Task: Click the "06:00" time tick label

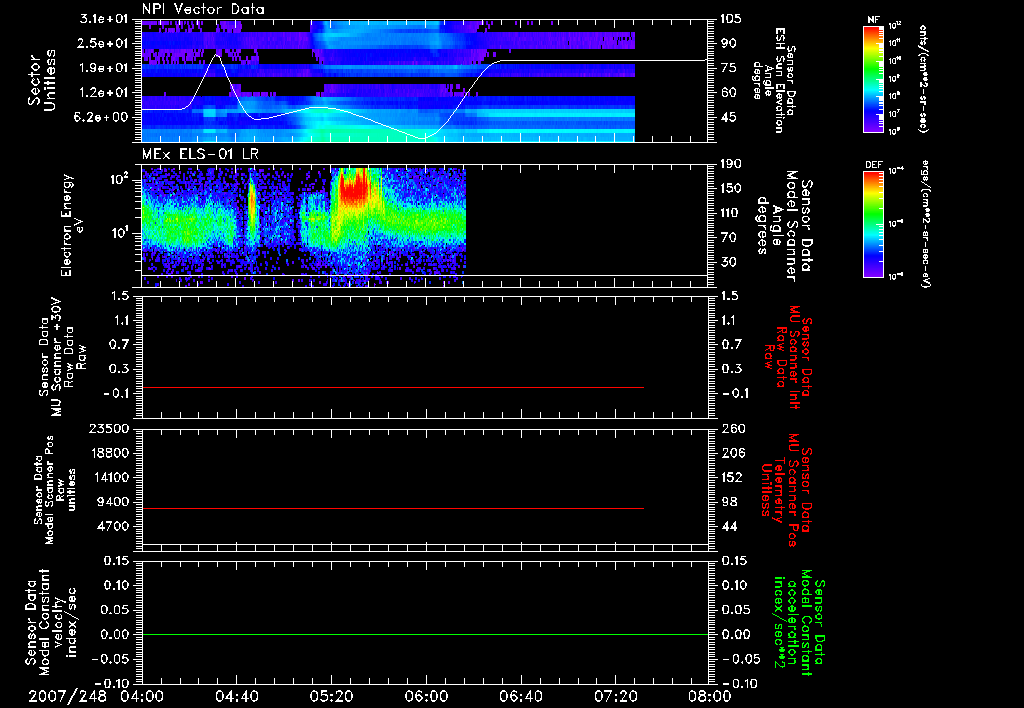Action: [x=426, y=696]
